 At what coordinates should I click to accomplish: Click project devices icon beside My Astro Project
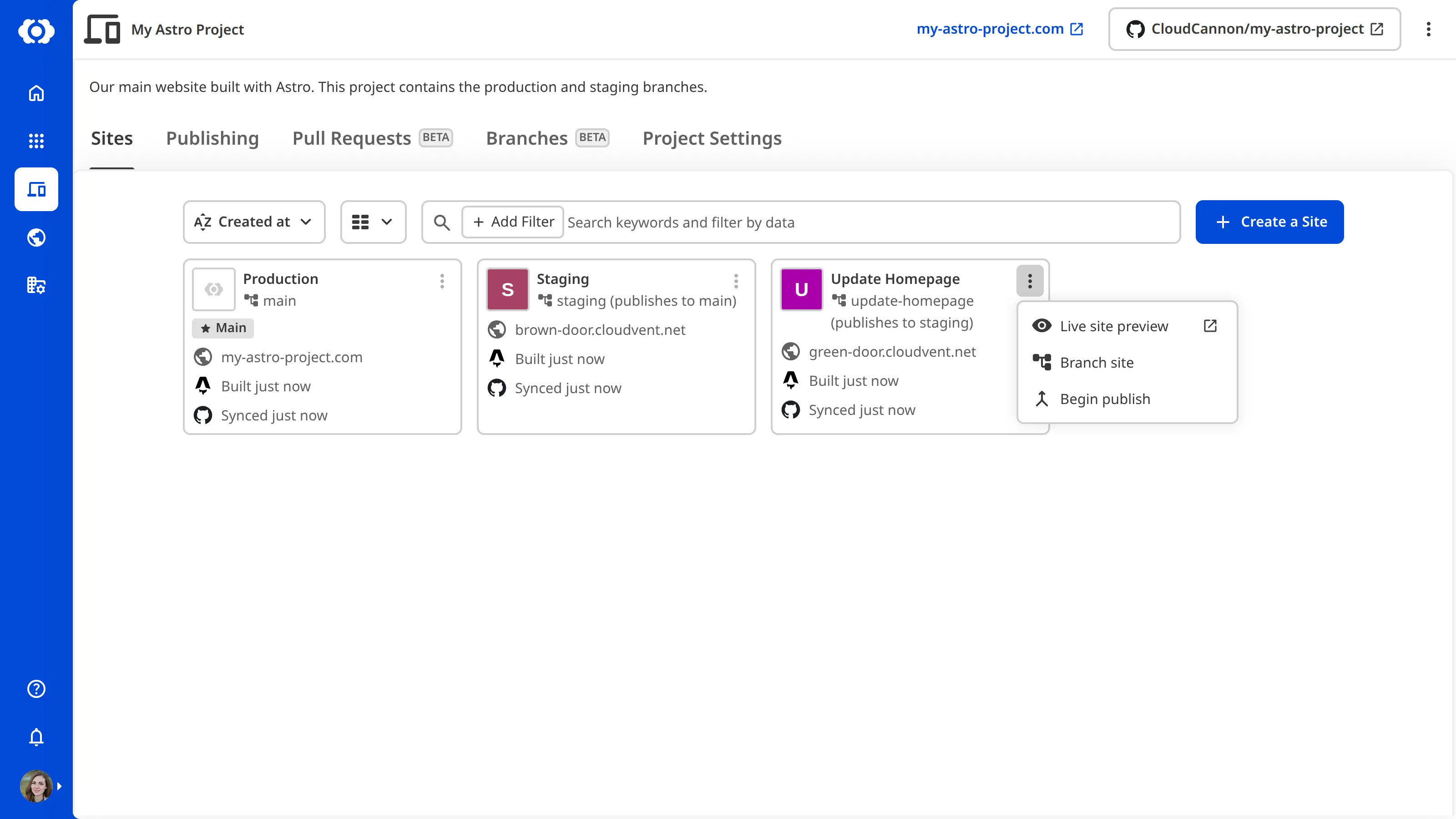tap(102, 30)
